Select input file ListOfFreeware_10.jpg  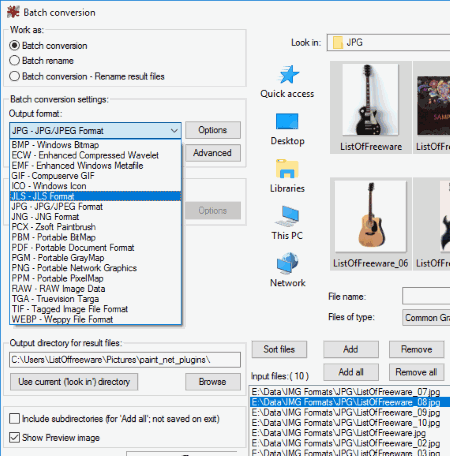pyautogui.click(x=350, y=423)
